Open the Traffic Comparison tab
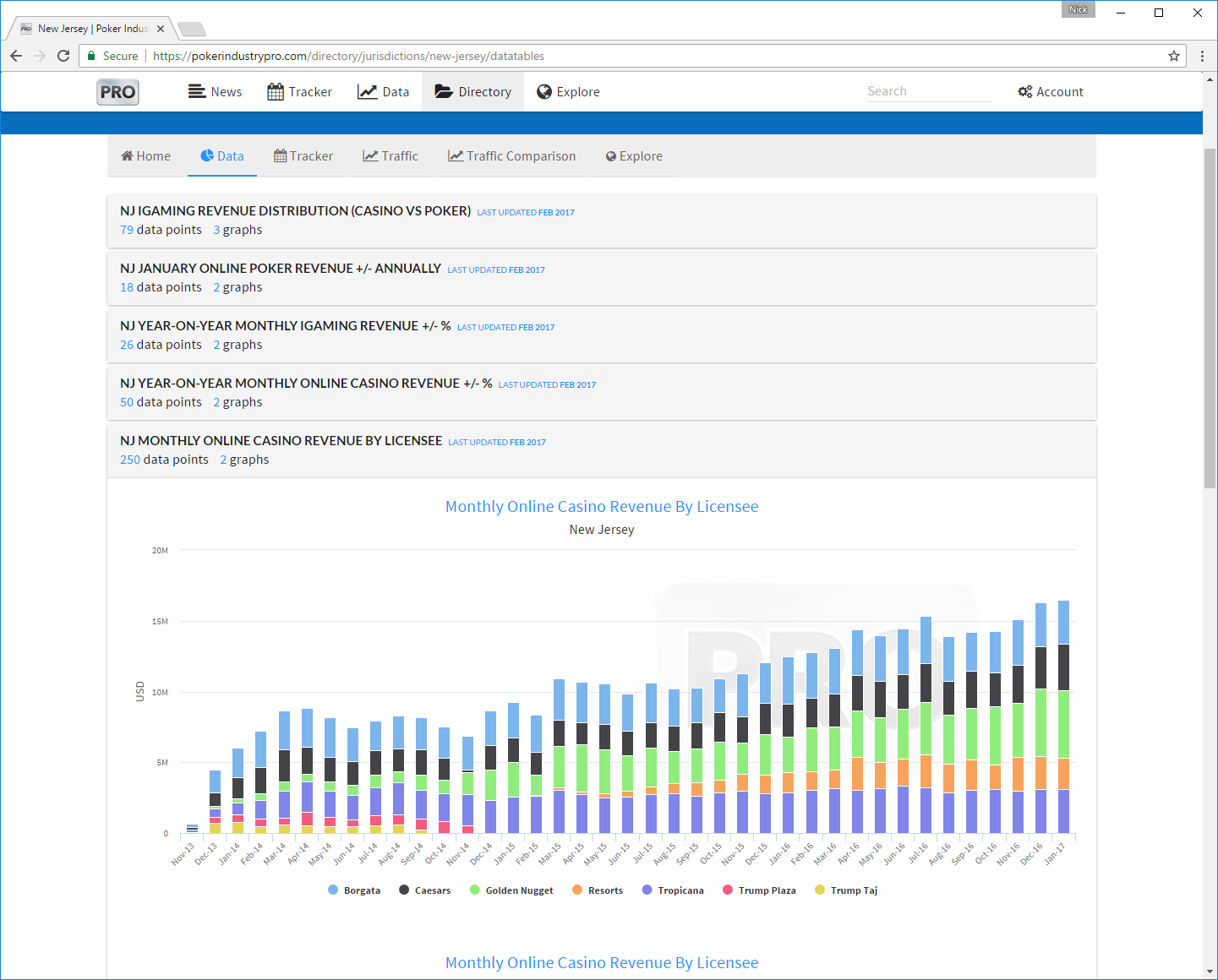Screen dimensions: 1218x980 (x=511, y=156)
